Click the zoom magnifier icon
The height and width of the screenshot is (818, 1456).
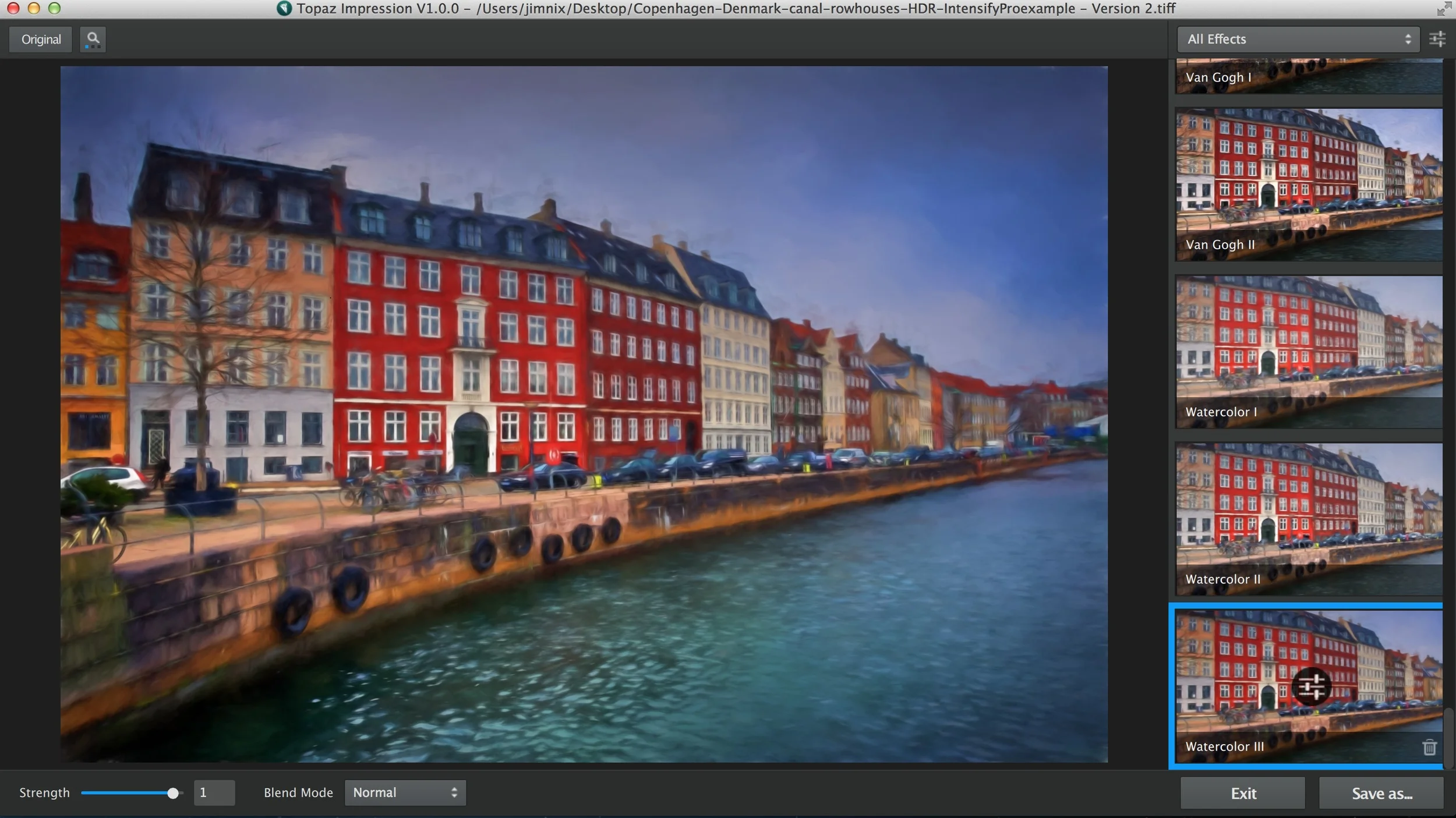coord(93,40)
